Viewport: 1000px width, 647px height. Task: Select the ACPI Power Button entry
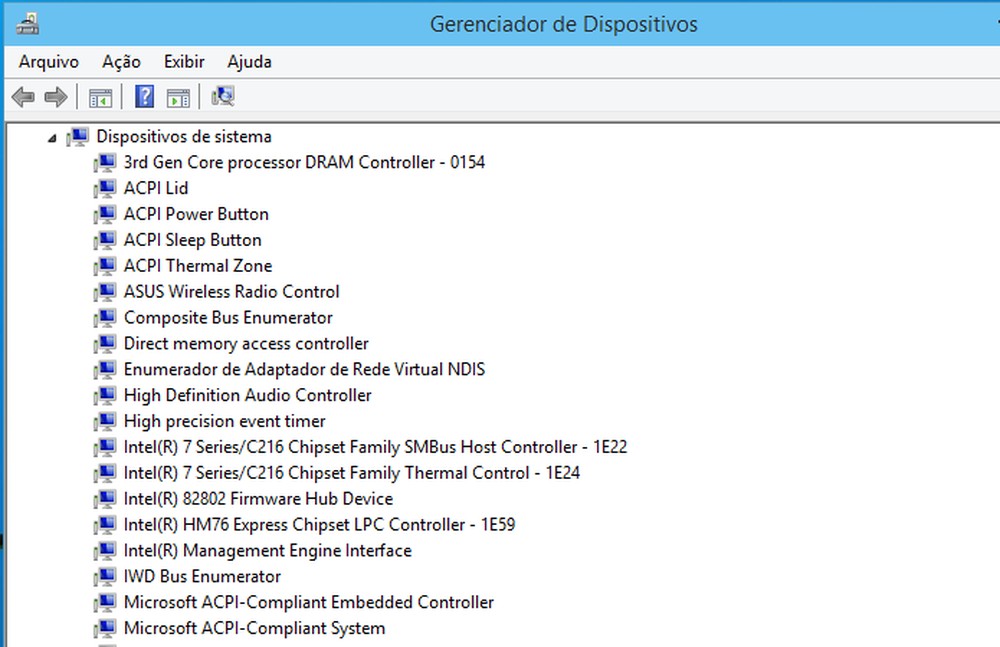click(x=196, y=214)
